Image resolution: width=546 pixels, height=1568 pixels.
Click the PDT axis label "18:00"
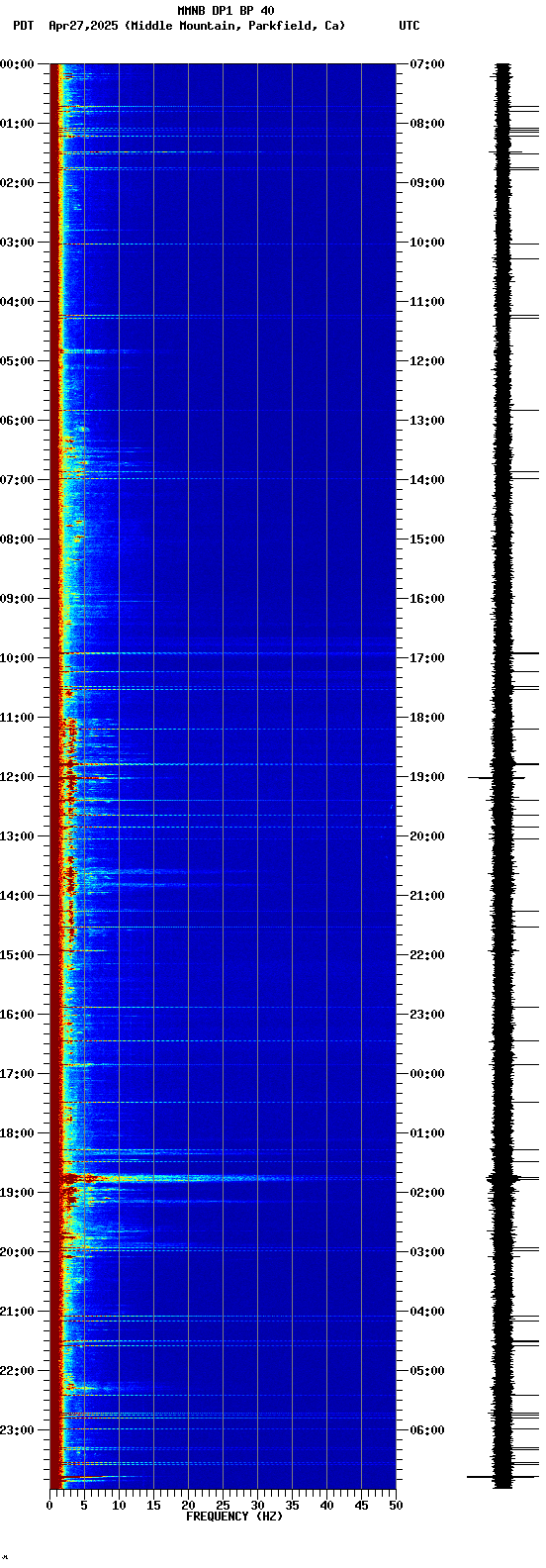coord(17,1133)
